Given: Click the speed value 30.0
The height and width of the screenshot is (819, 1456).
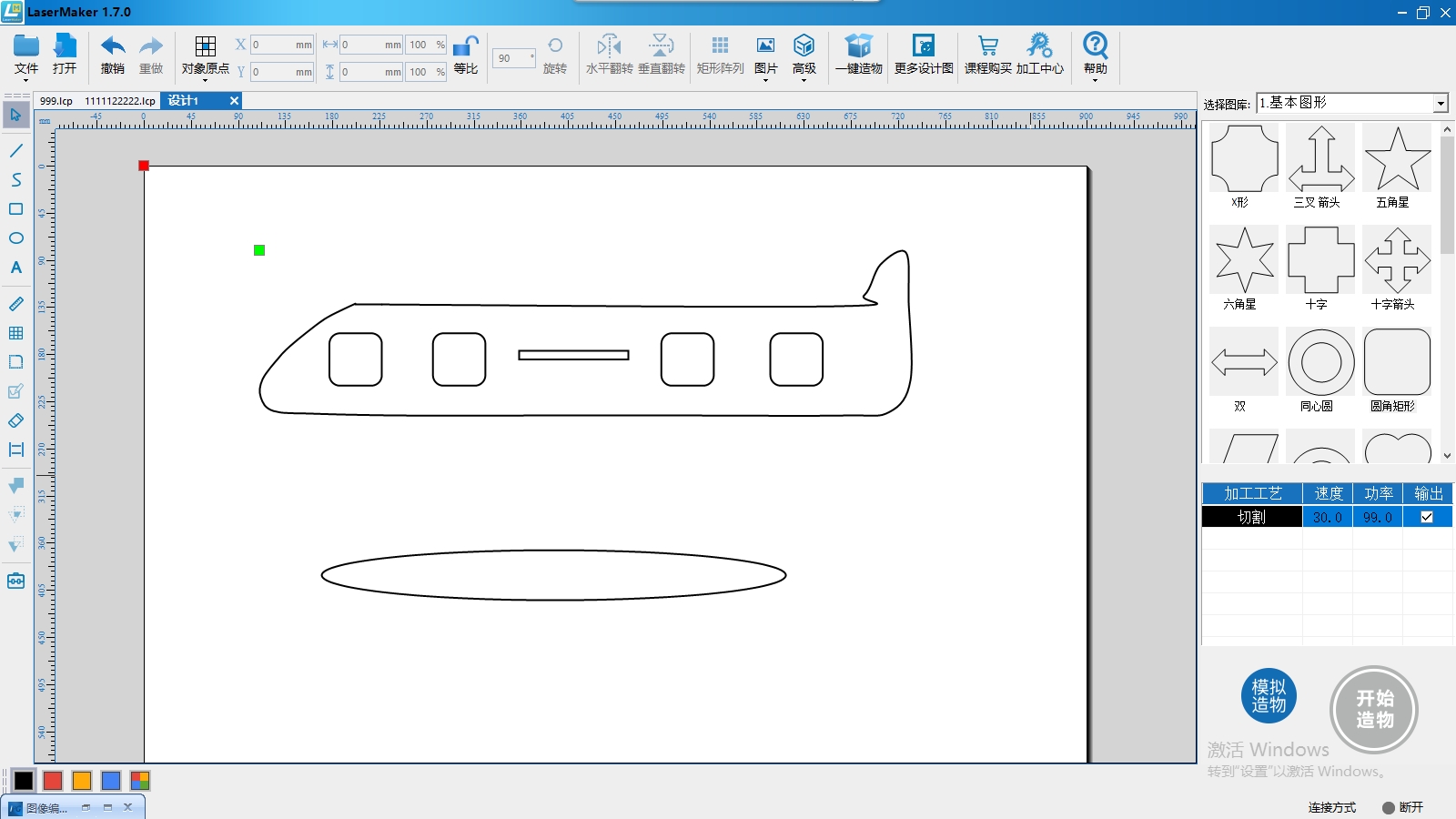Looking at the screenshot, I should [x=1327, y=517].
